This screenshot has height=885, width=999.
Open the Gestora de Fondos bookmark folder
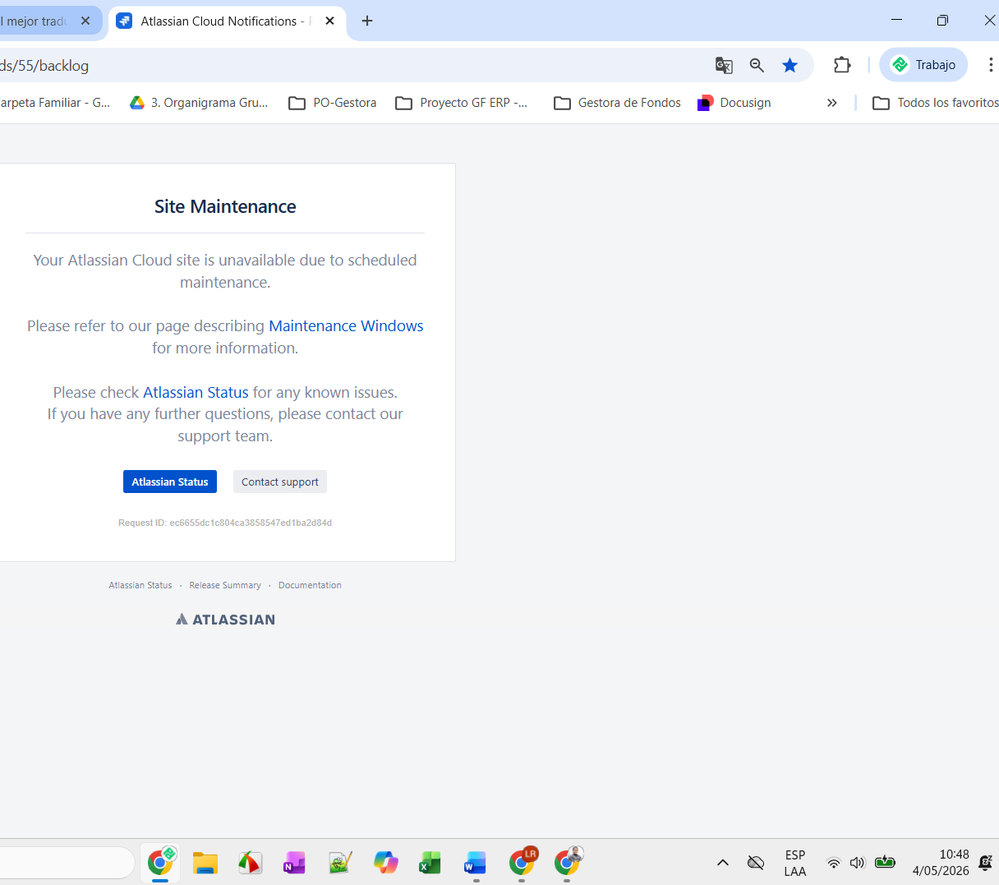coord(617,103)
